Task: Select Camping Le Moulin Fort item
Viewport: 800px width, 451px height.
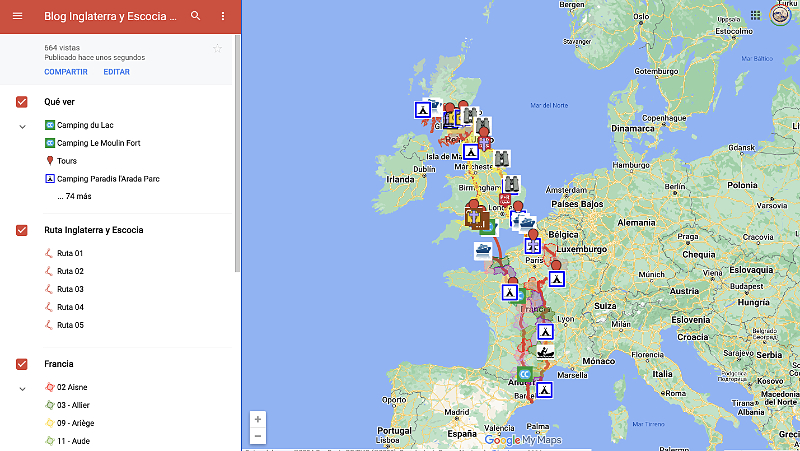Action: pos(98,143)
